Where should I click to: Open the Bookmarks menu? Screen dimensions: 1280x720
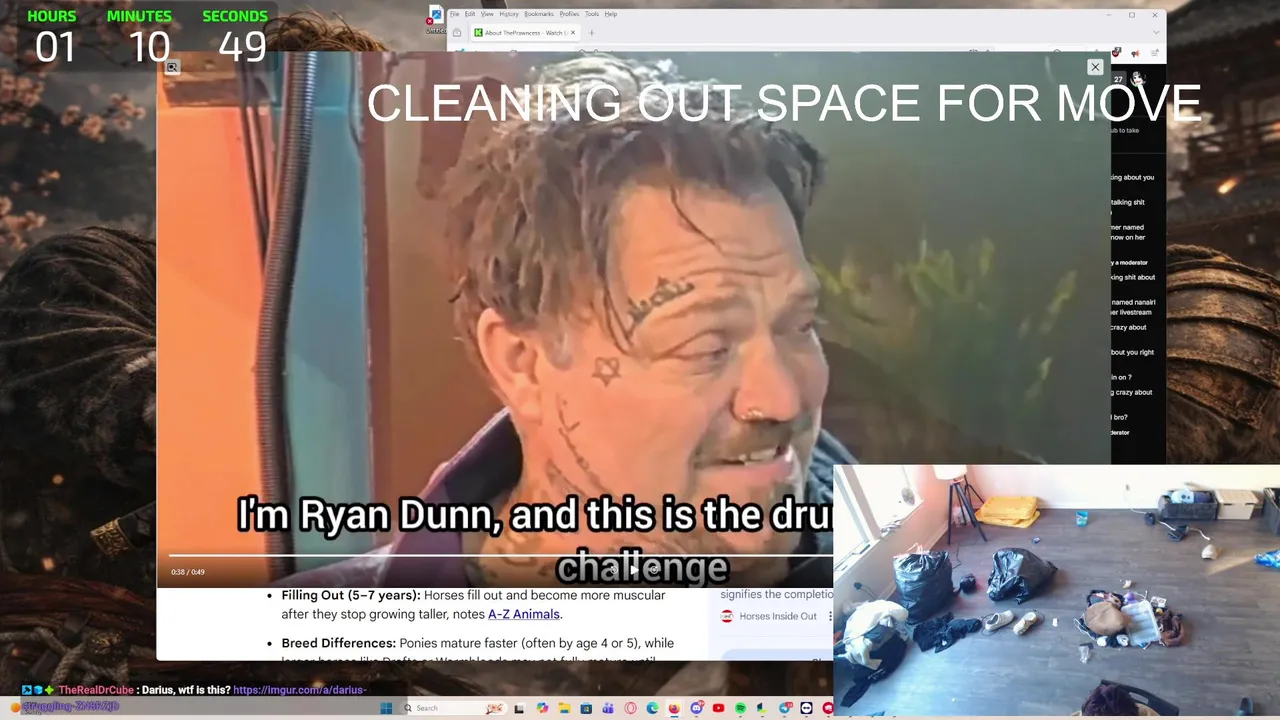[x=539, y=14]
